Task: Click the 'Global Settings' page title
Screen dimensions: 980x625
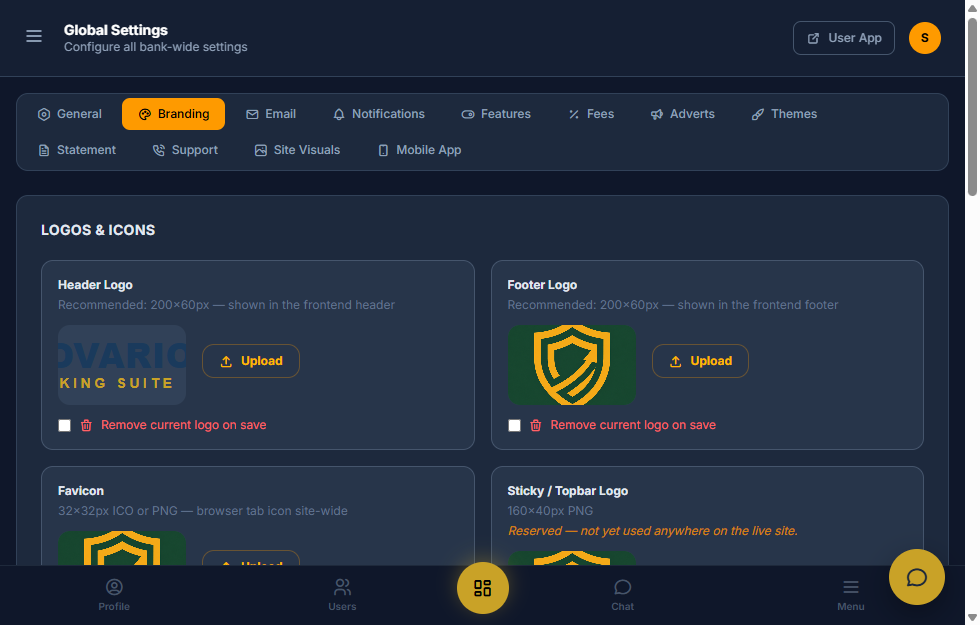Action: 116,30
